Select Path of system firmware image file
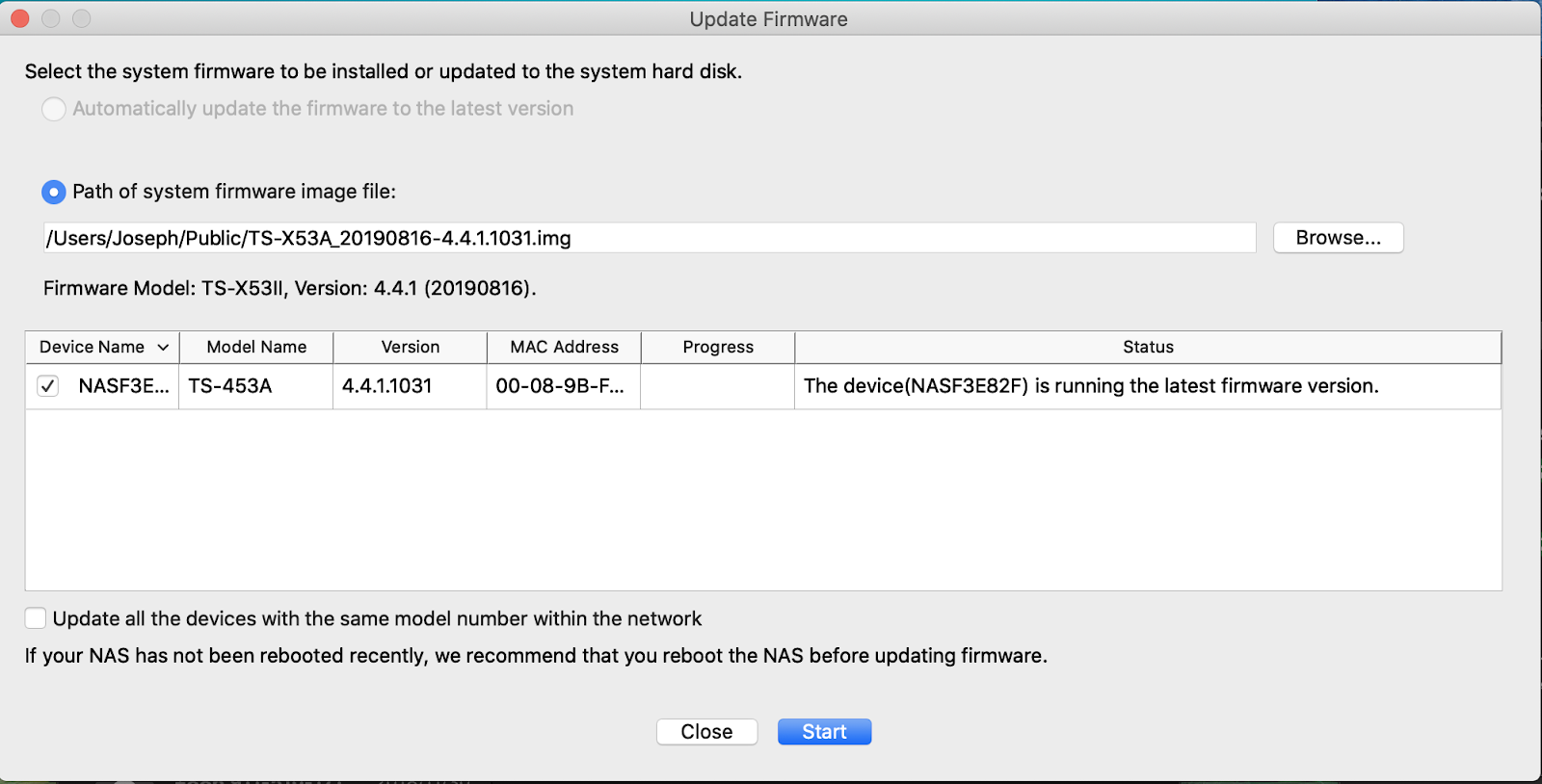The height and width of the screenshot is (784, 1542). 54,192
